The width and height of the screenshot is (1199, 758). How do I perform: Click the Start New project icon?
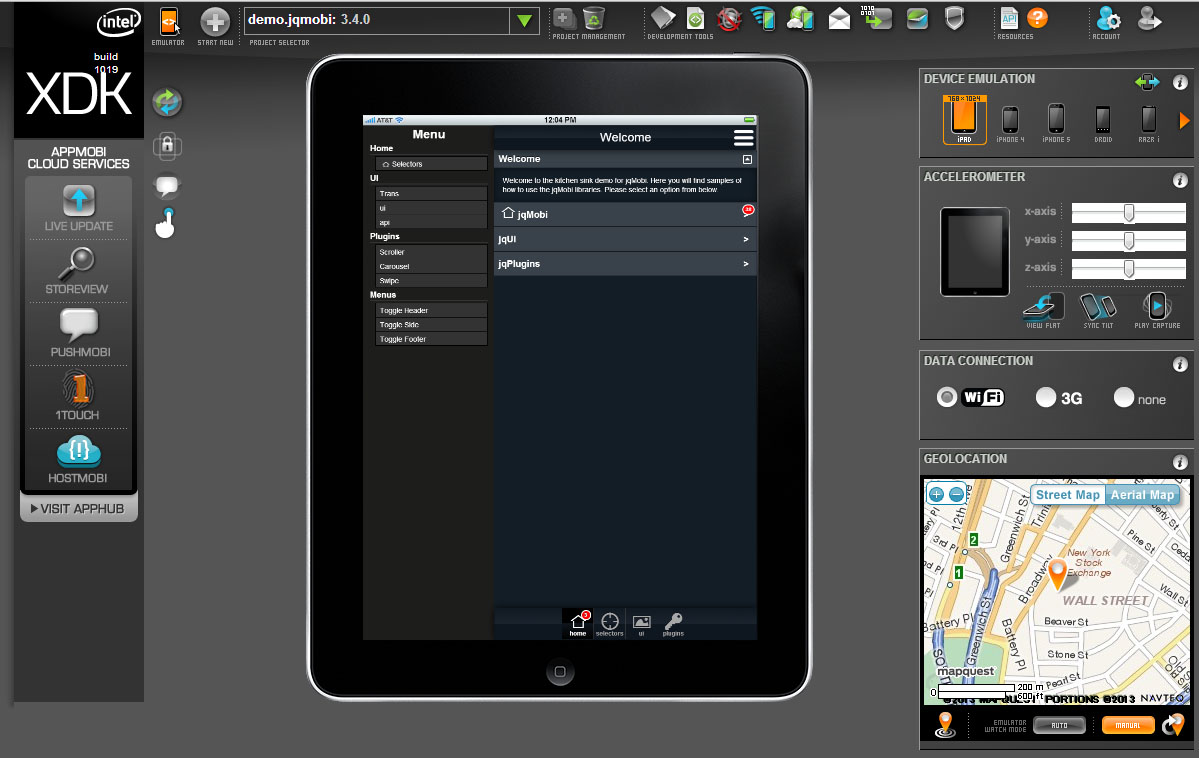coord(215,22)
